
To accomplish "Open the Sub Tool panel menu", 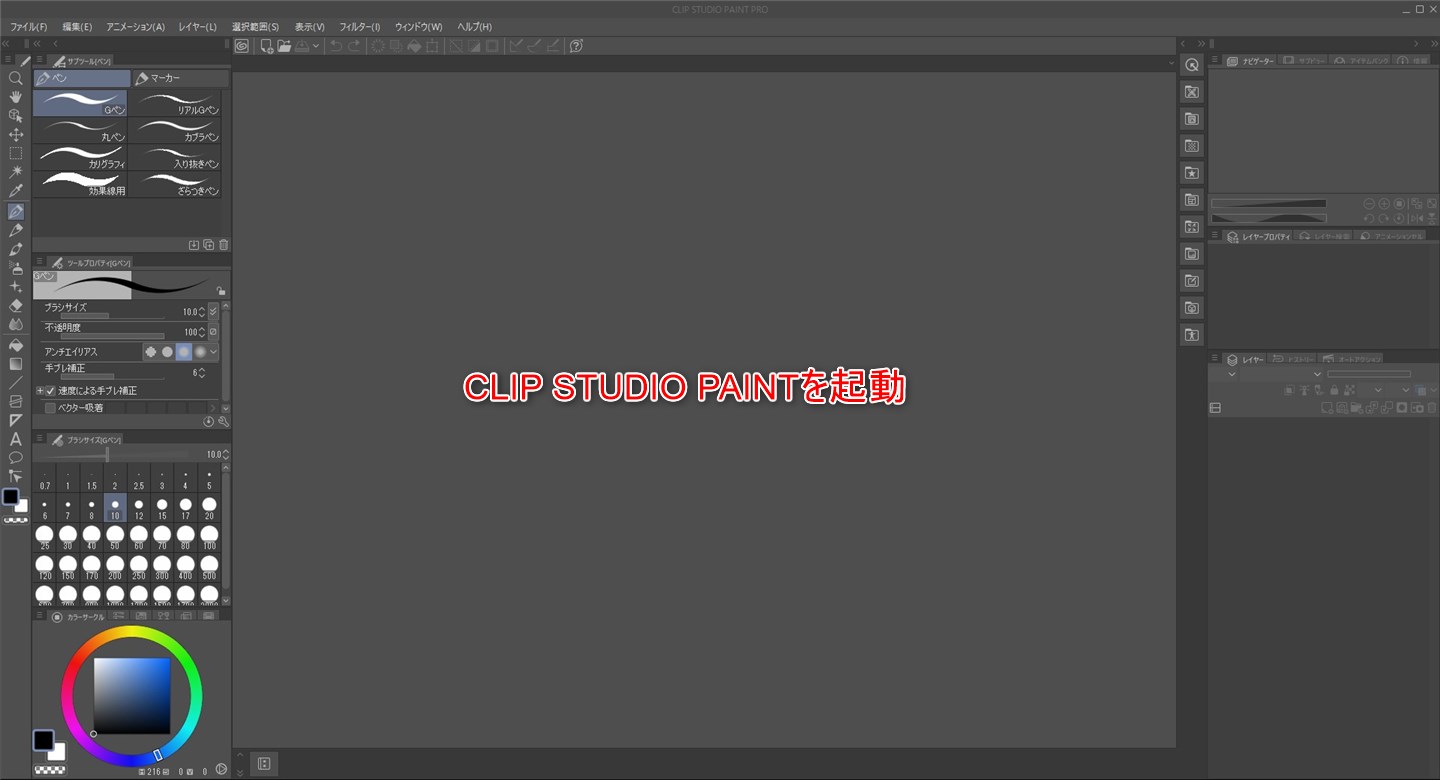I will tap(39, 61).
